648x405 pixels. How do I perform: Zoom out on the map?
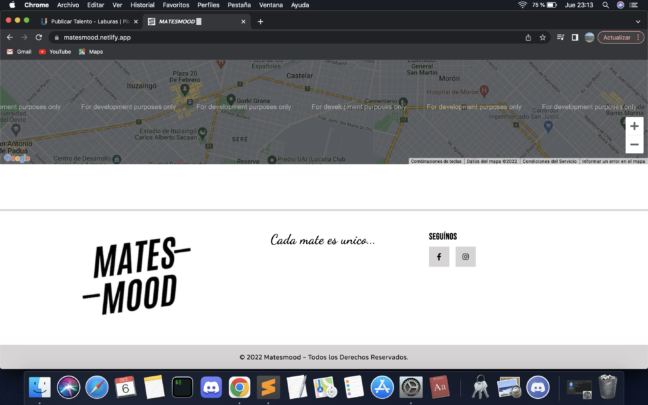(x=634, y=144)
